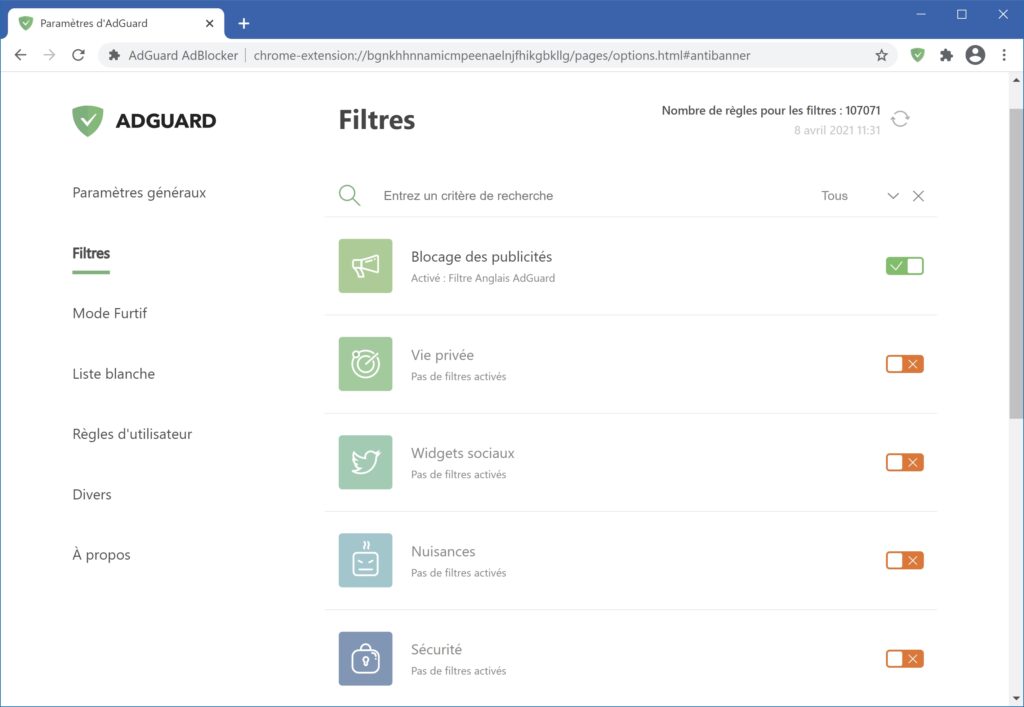The image size is (1024, 707).
Task: Click 'Activé : Filtre Anglais AdGuard' text
Action: [483, 278]
